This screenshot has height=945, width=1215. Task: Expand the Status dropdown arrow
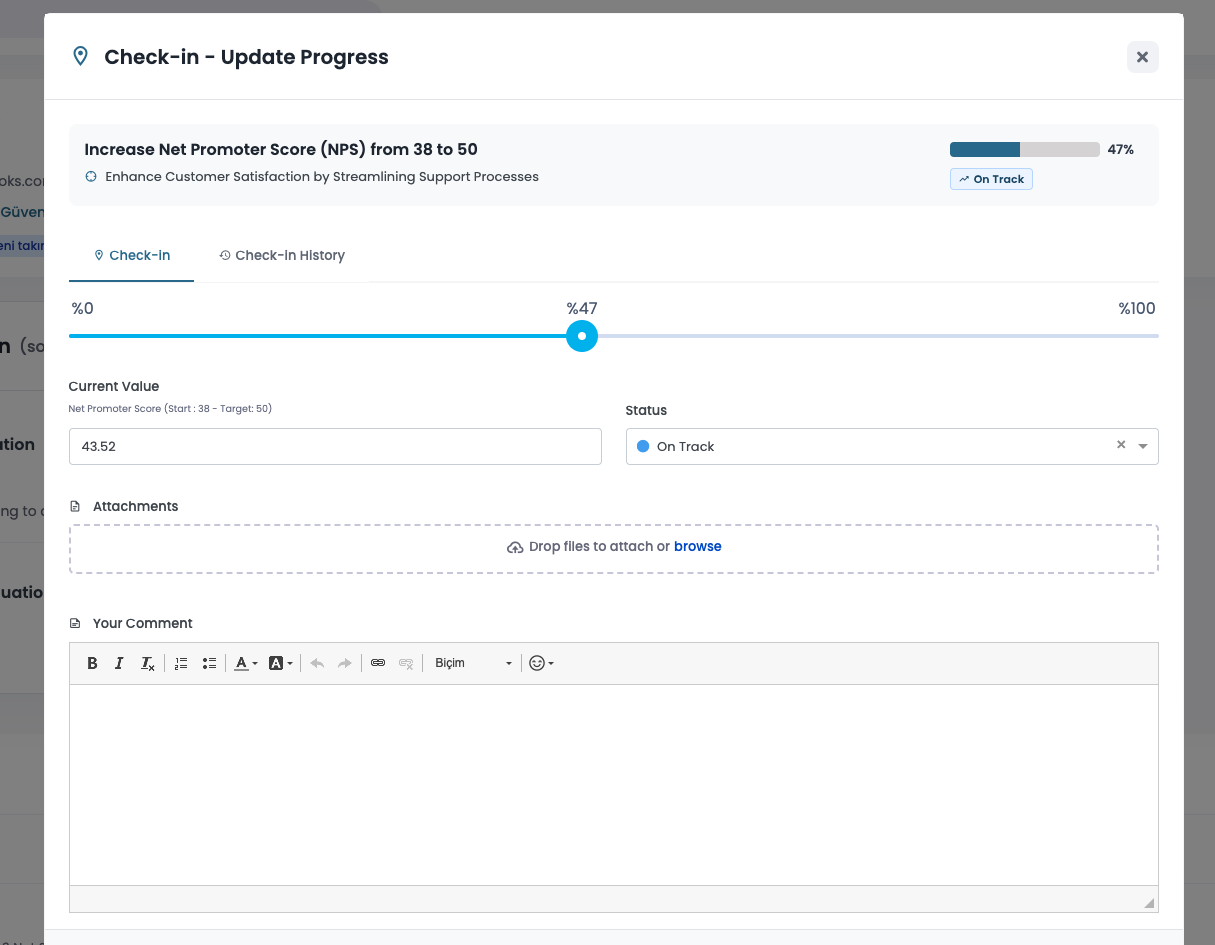tap(1143, 447)
